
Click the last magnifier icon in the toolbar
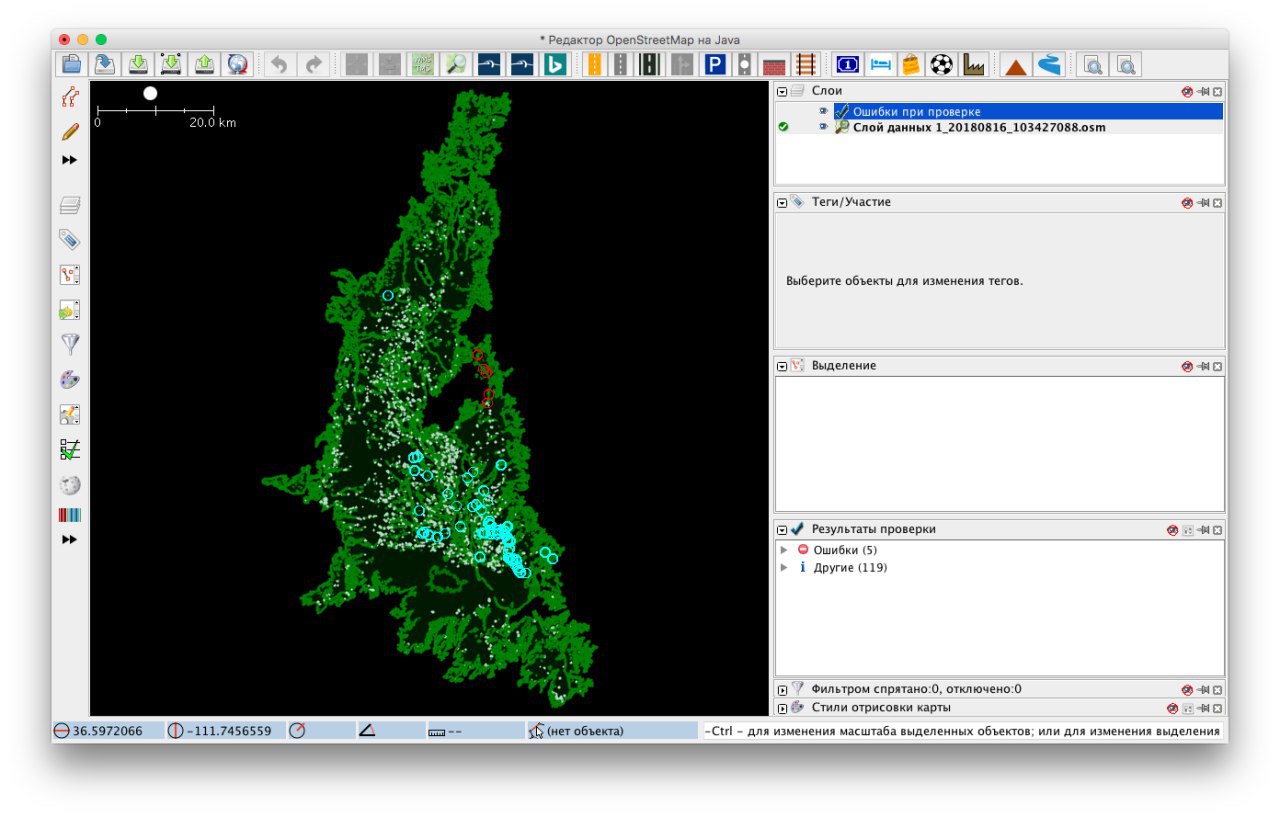pos(1126,64)
